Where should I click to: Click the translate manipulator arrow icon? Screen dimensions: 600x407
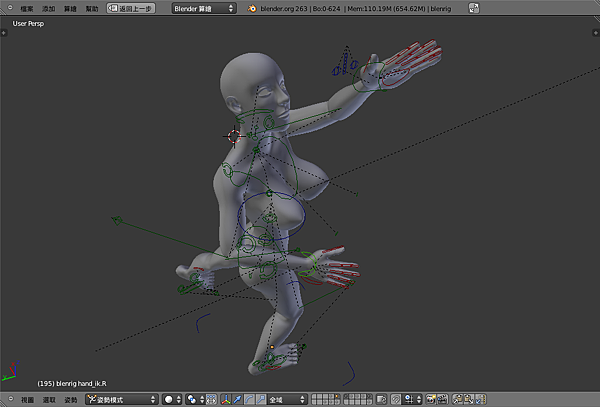pyautogui.click(x=237, y=399)
